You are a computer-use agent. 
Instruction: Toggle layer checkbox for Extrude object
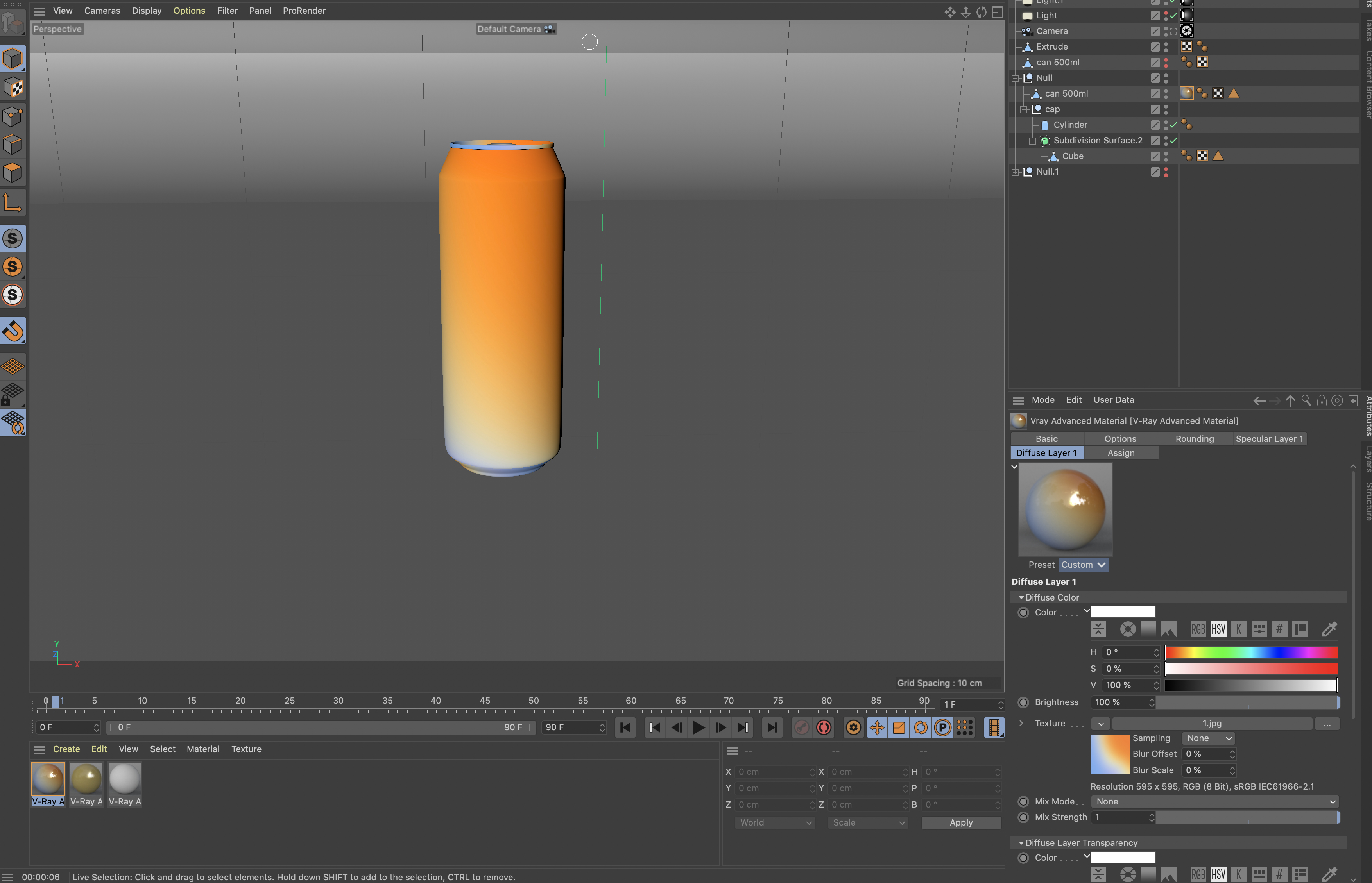point(1155,47)
